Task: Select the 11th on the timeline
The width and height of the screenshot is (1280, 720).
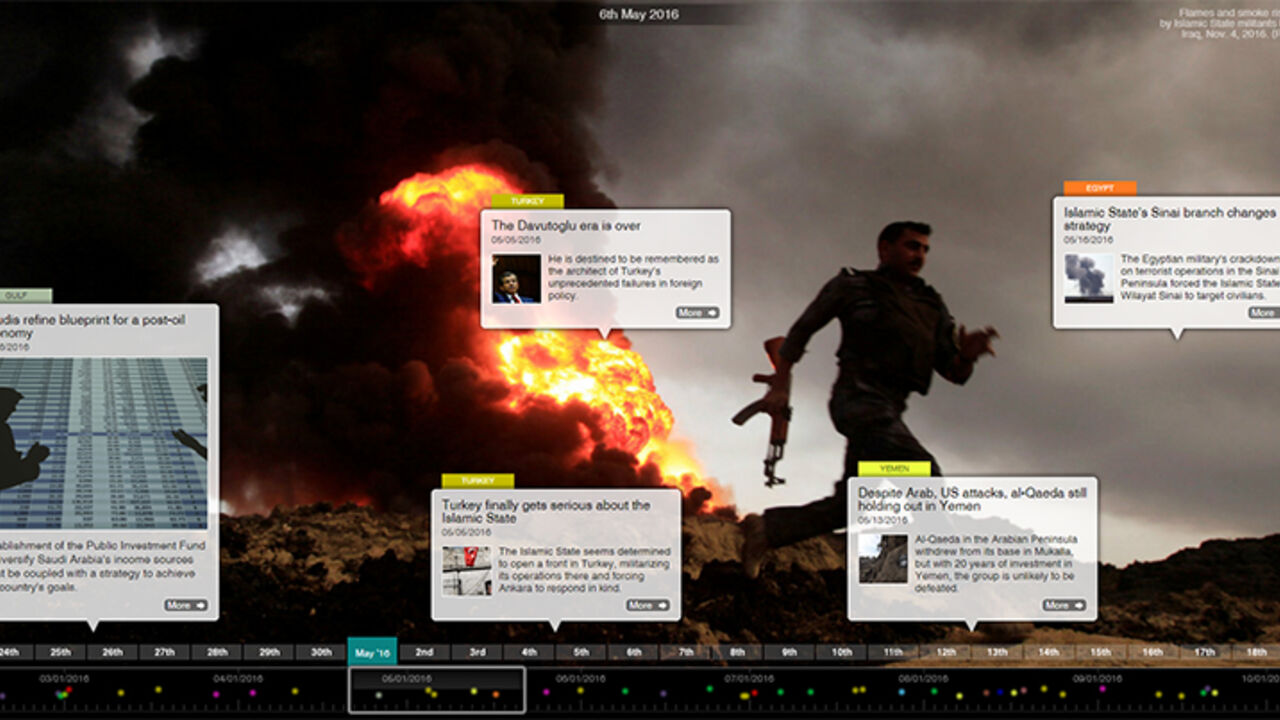Action: pyautogui.click(x=893, y=652)
